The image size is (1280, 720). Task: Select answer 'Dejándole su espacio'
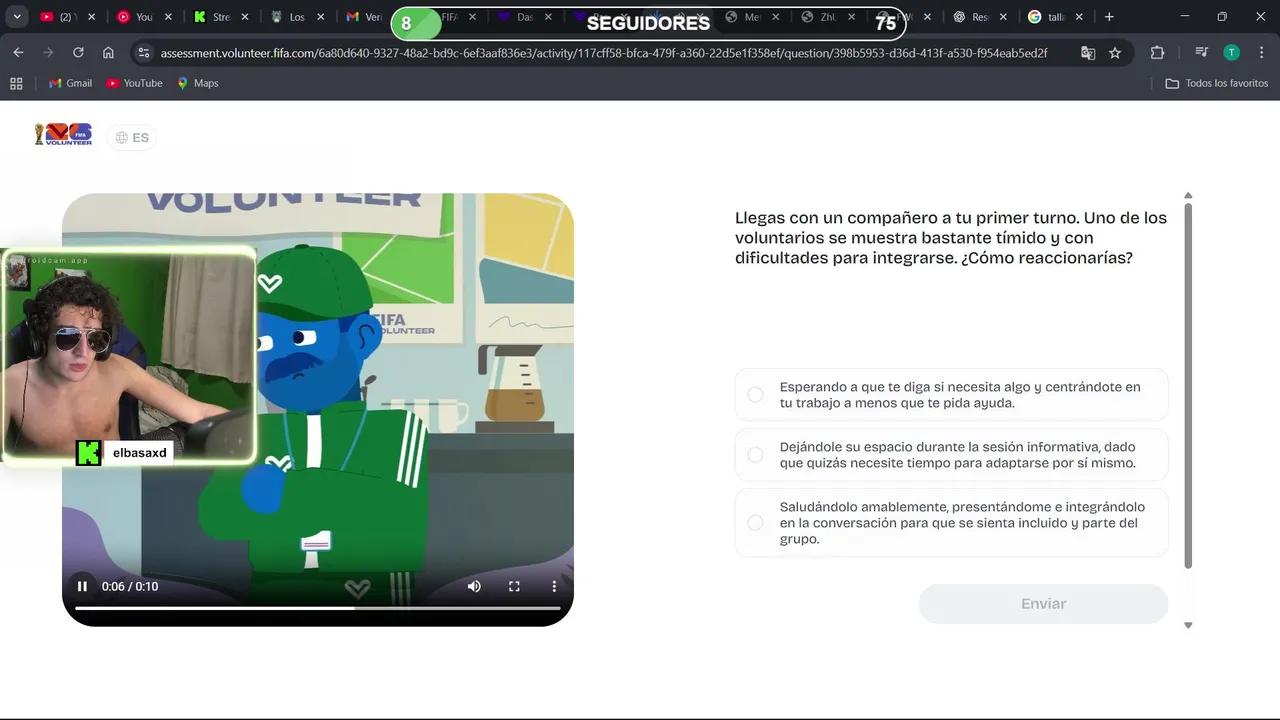click(x=951, y=455)
